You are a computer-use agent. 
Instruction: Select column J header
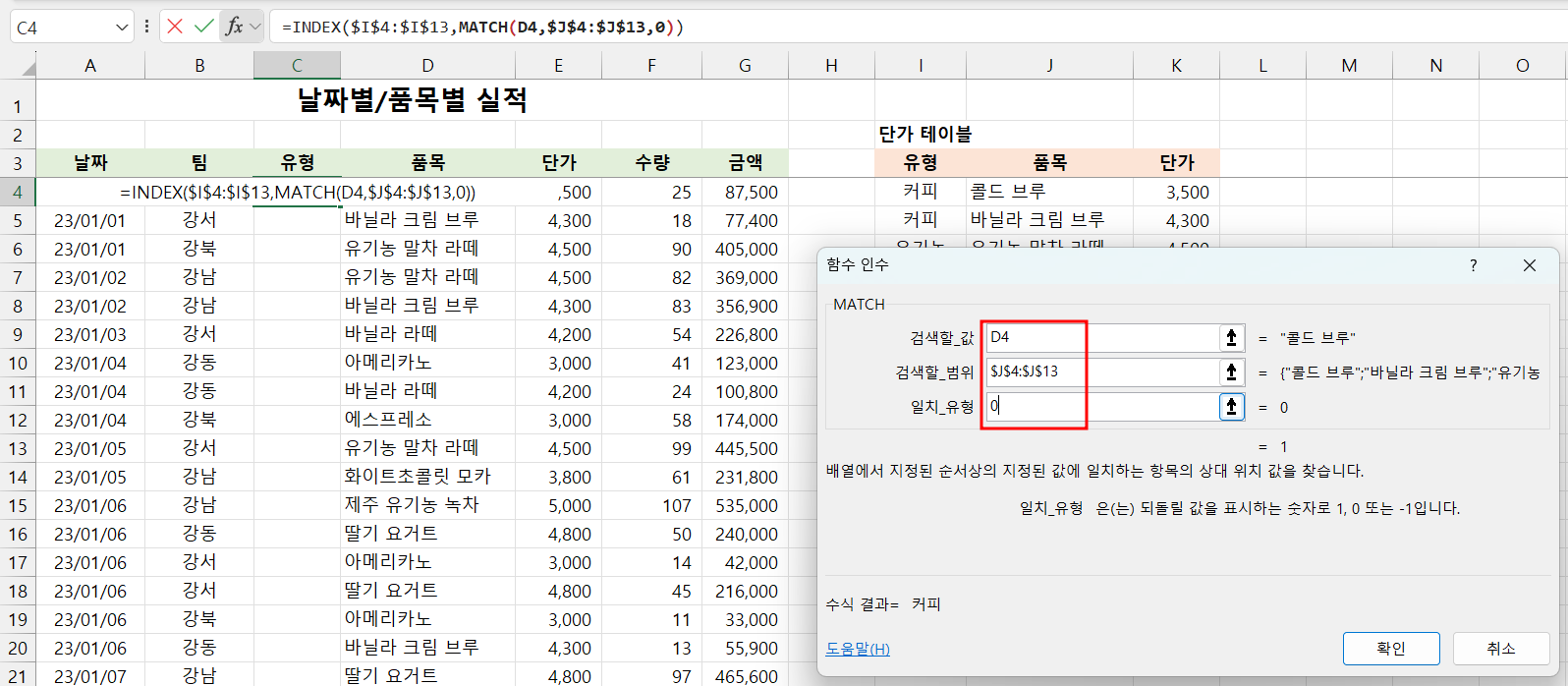[x=1049, y=66]
